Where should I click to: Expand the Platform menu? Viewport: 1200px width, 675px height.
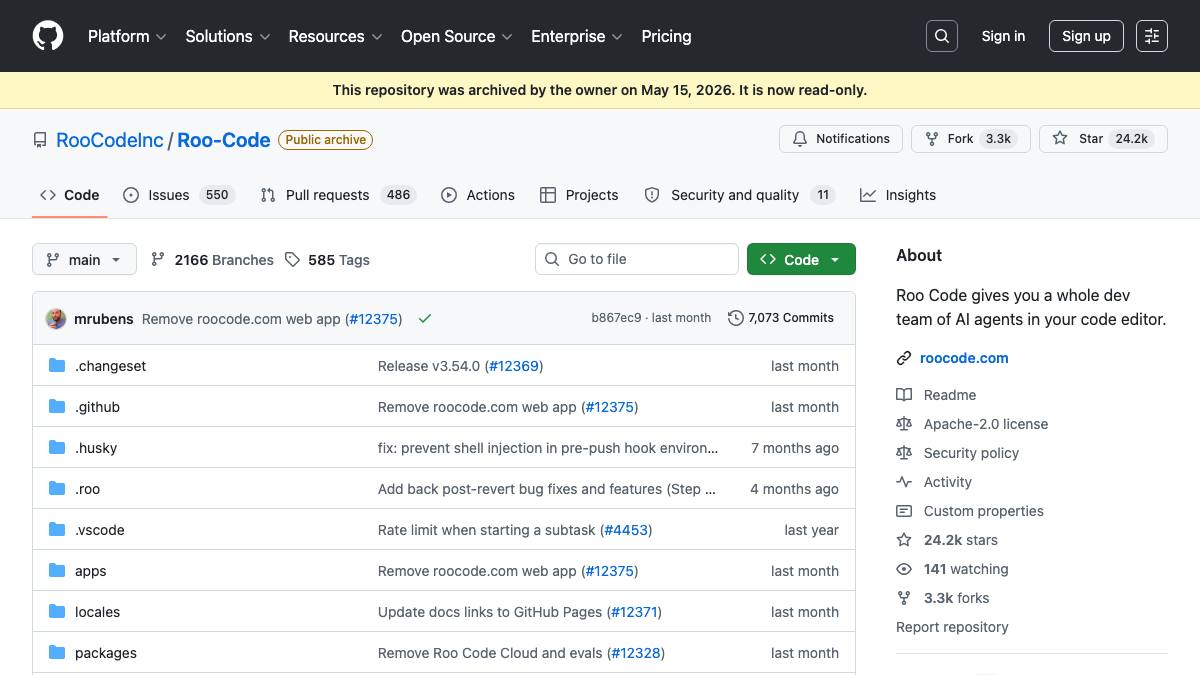127,36
